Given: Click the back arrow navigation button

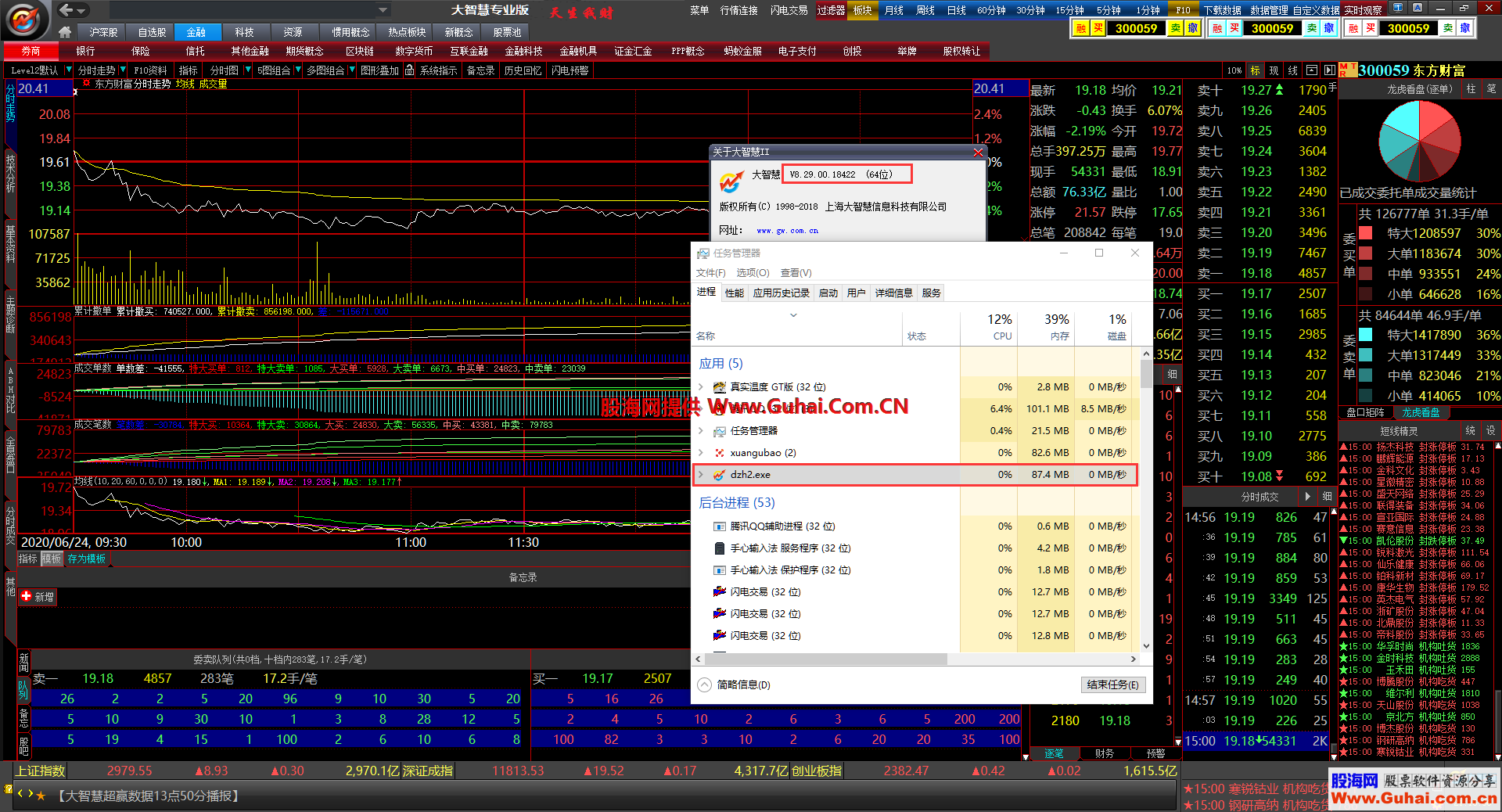Looking at the screenshot, I should [66, 10].
